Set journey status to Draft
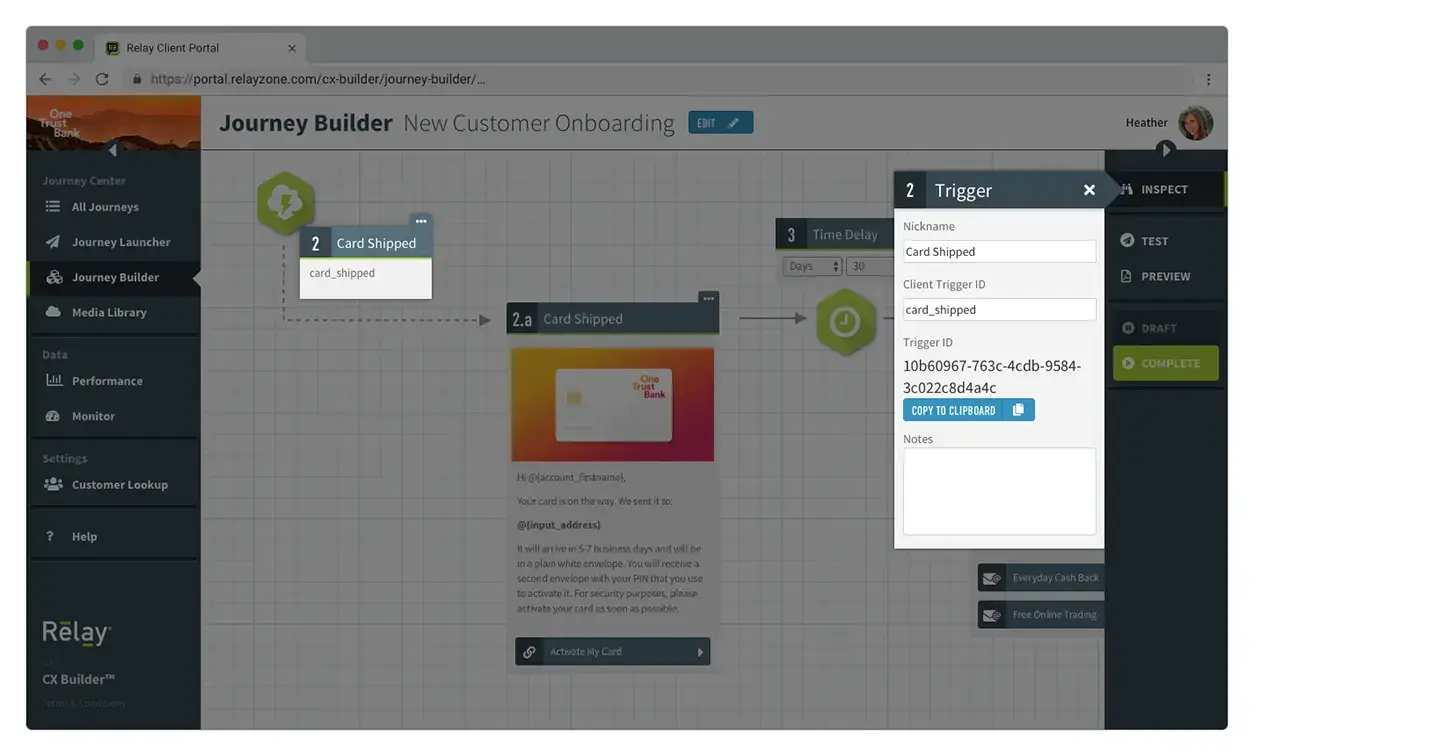 [x=1165, y=328]
